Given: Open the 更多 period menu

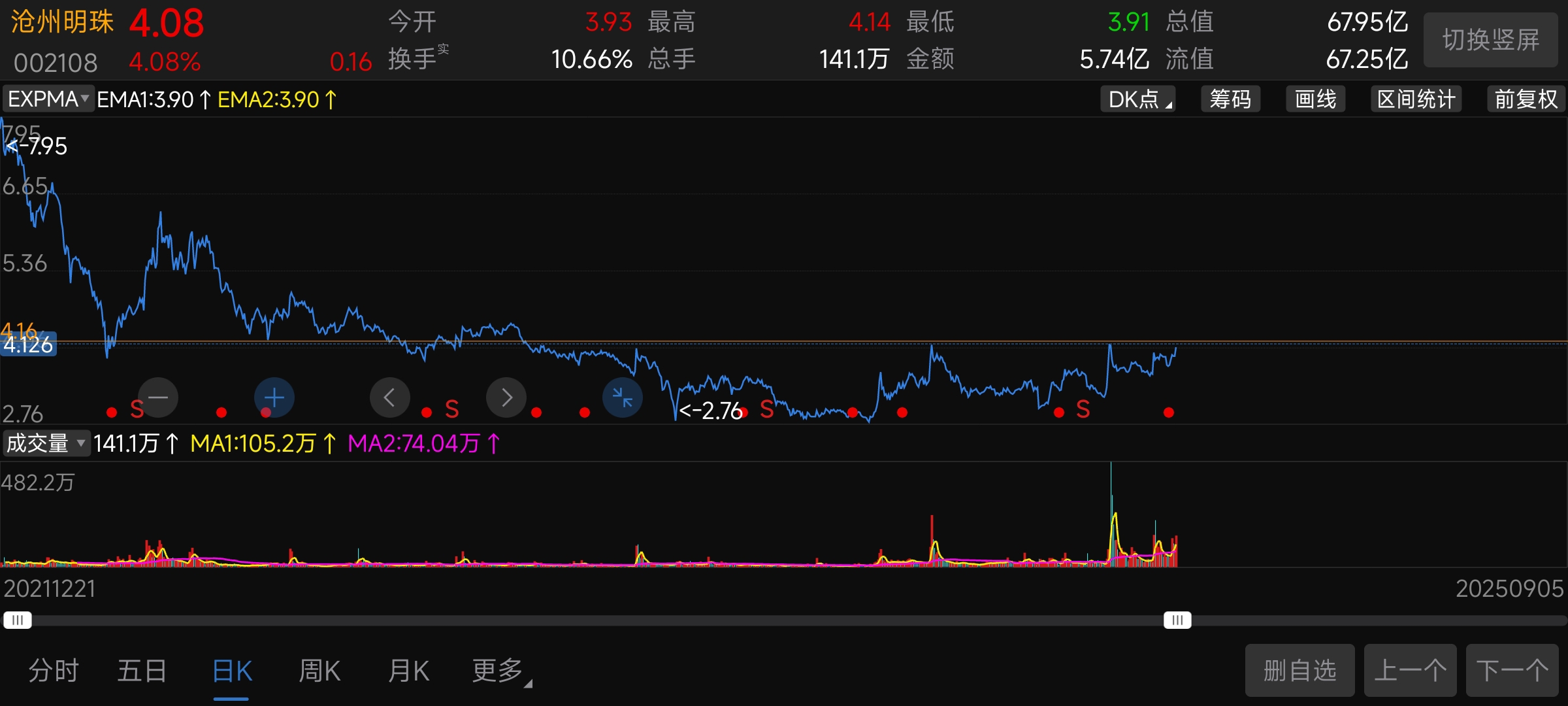Looking at the screenshot, I should click(500, 671).
